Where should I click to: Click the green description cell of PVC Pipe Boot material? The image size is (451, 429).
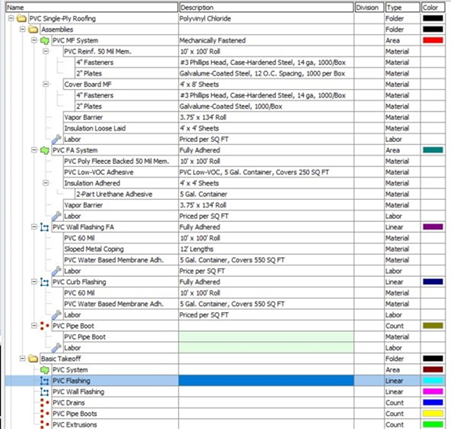pos(266,337)
